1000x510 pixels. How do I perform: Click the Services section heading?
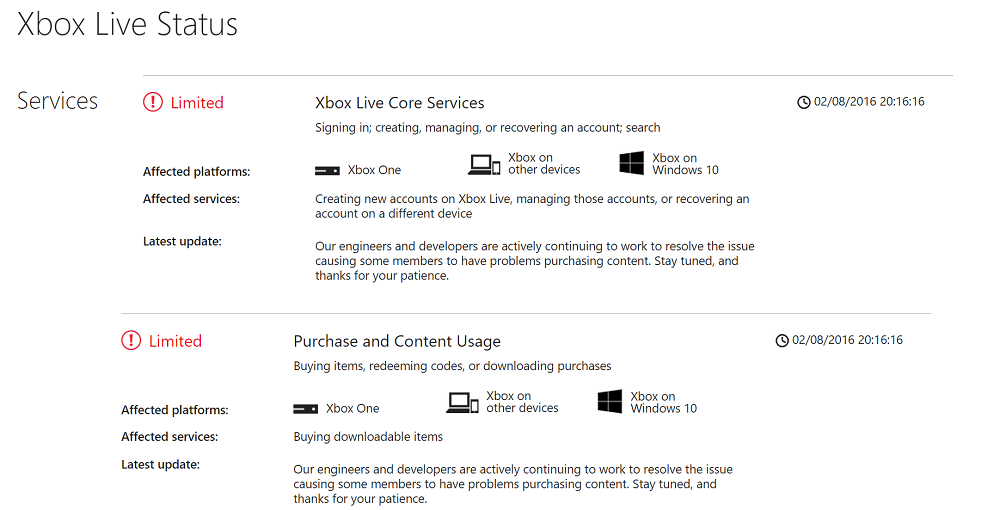click(57, 101)
